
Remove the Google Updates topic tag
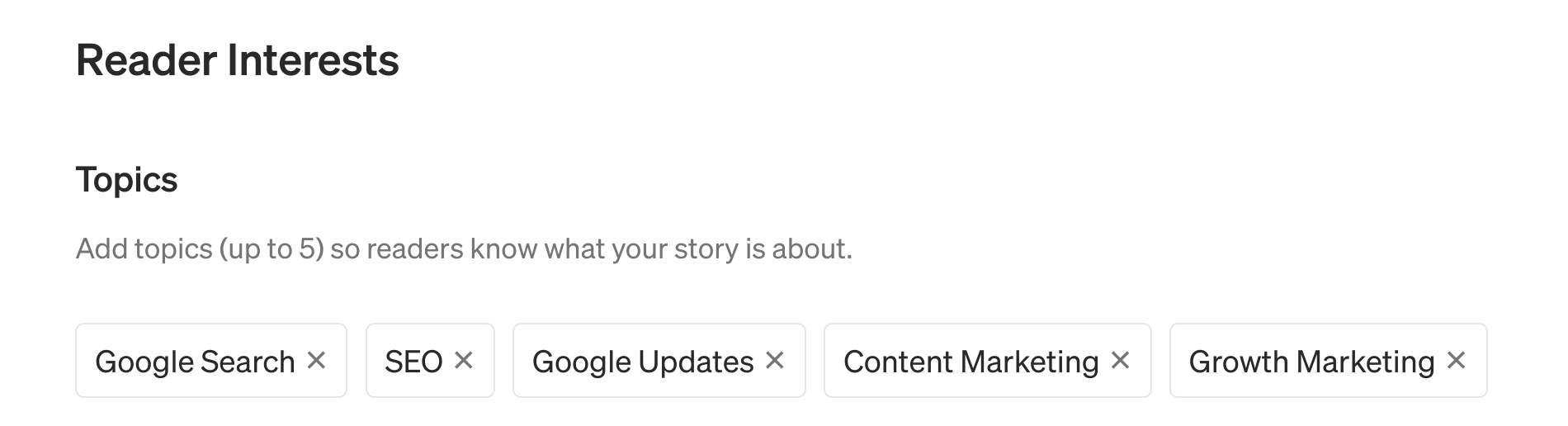(774, 360)
